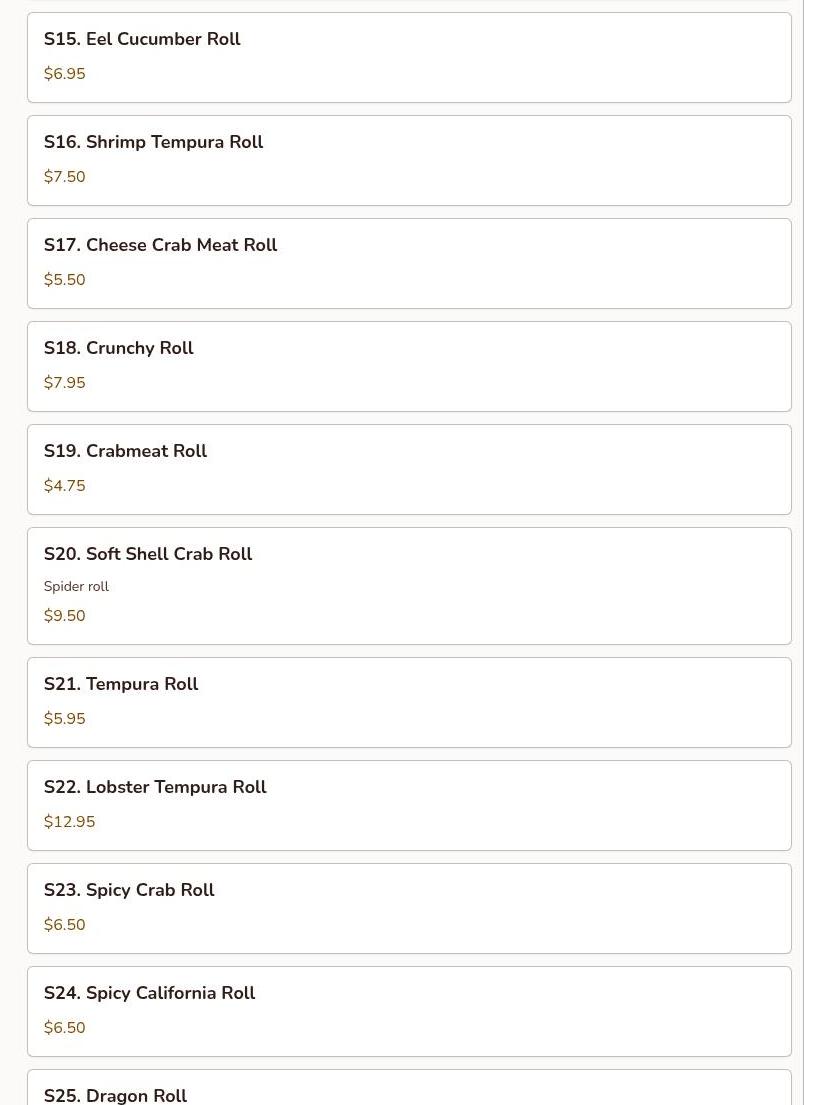Viewport: 824px width, 1105px height.
Task: Open S16. Shrimp Tempura Roll card
Action: pyautogui.click(x=409, y=161)
